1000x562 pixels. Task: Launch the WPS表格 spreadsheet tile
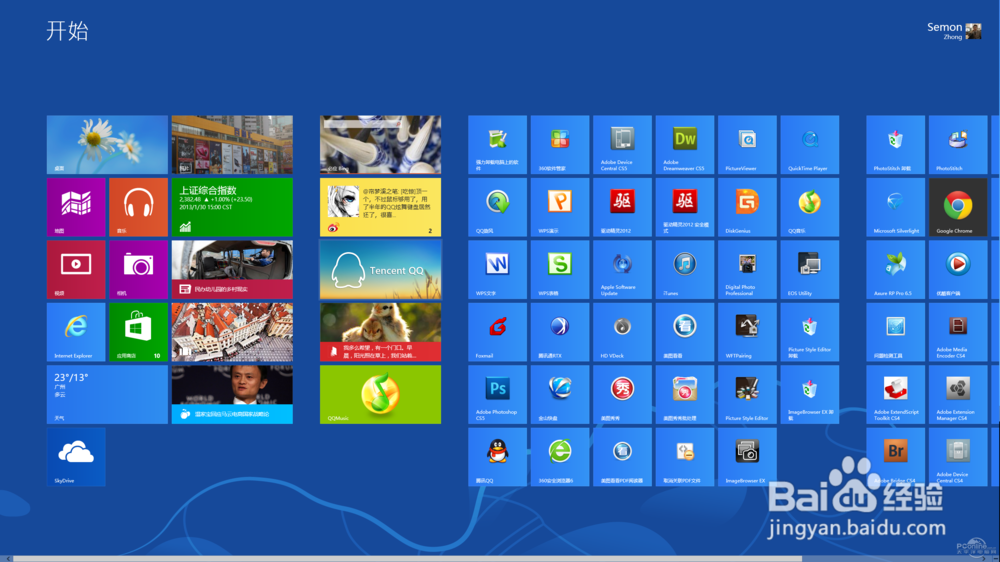point(560,270)
